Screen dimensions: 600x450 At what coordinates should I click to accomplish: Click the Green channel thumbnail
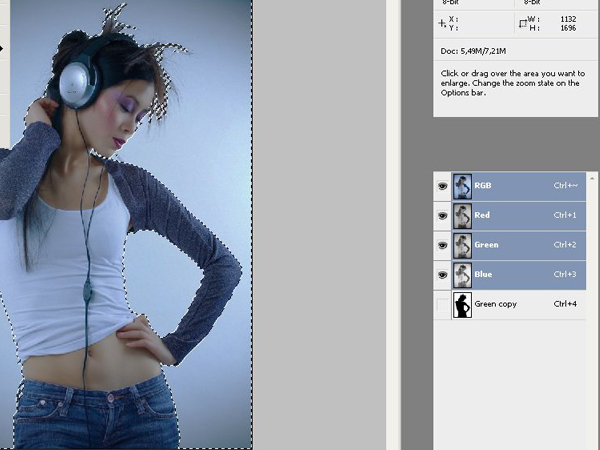[462, 245]
